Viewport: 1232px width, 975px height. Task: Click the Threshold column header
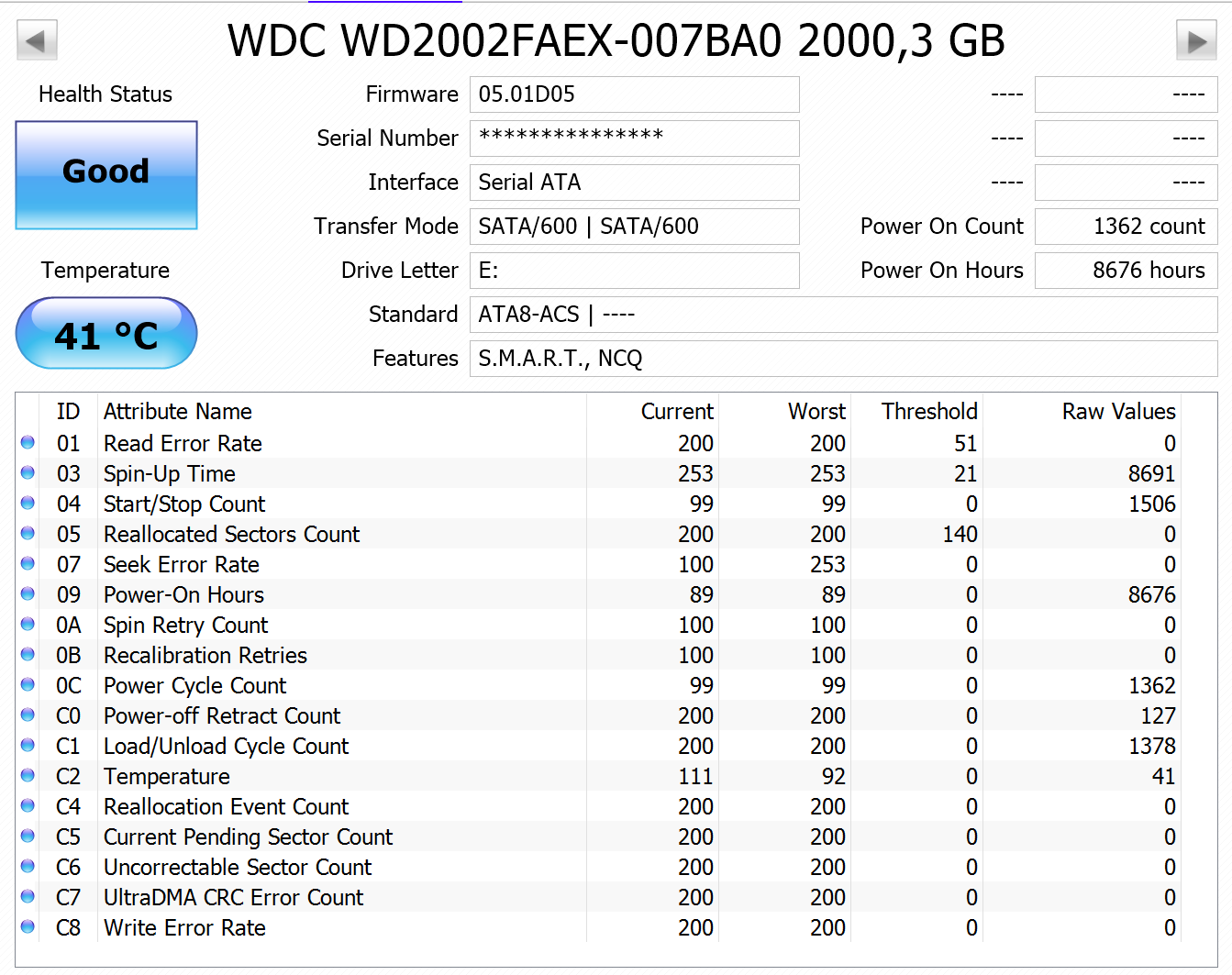[x=929, y=412]
